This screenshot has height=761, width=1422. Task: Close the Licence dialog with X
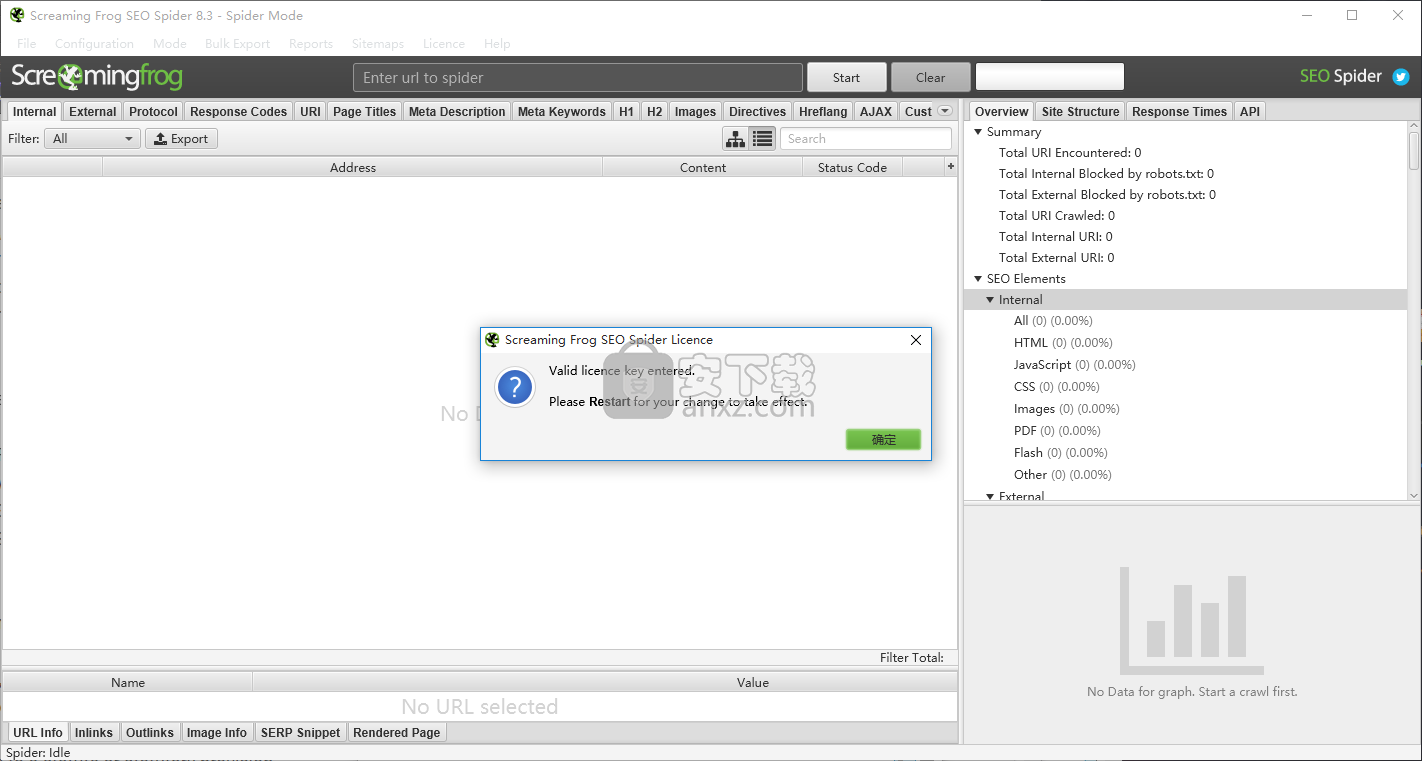coord(915,340)
